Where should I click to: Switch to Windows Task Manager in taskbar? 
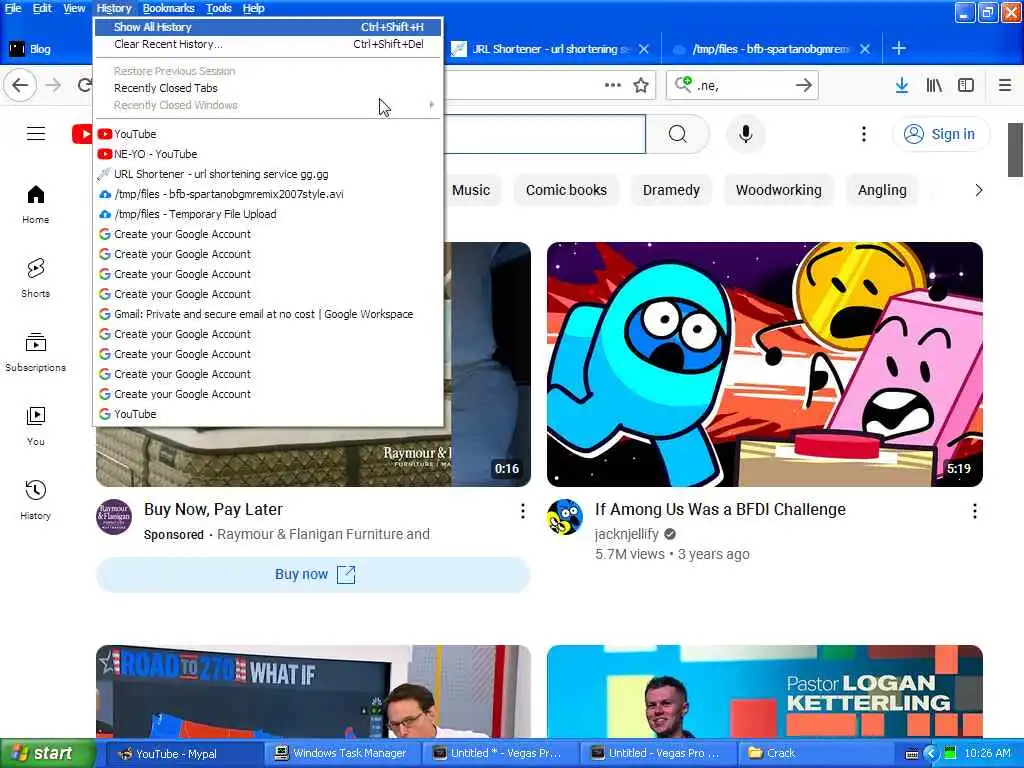[x=342, y=754]
